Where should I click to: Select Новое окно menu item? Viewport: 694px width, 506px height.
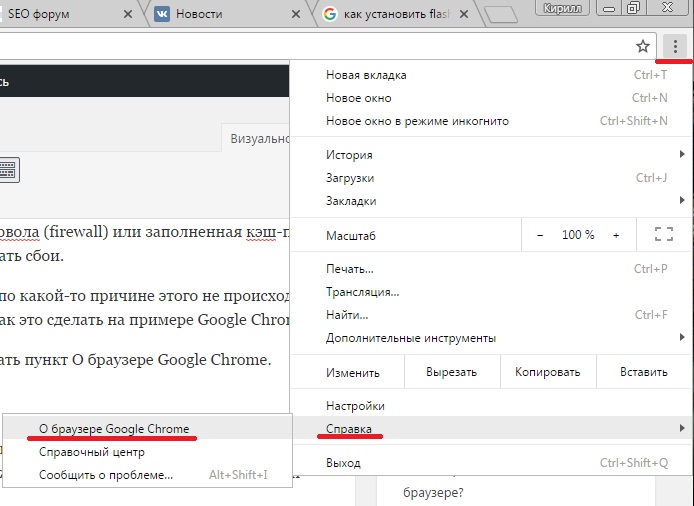point(491,98)
